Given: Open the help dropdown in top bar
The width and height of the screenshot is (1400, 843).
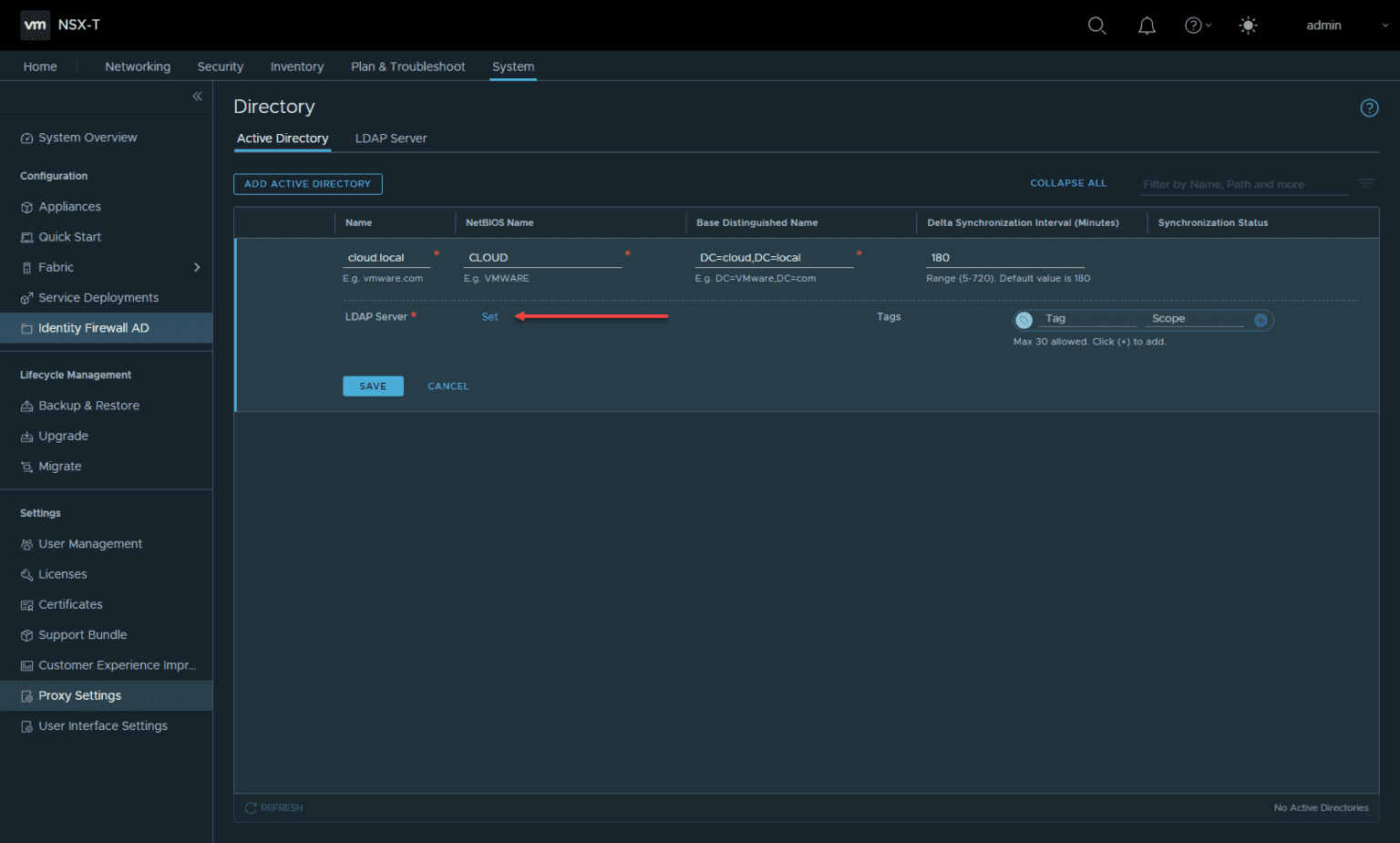Looking at the screenshot, I should (x=1196, y=25).
